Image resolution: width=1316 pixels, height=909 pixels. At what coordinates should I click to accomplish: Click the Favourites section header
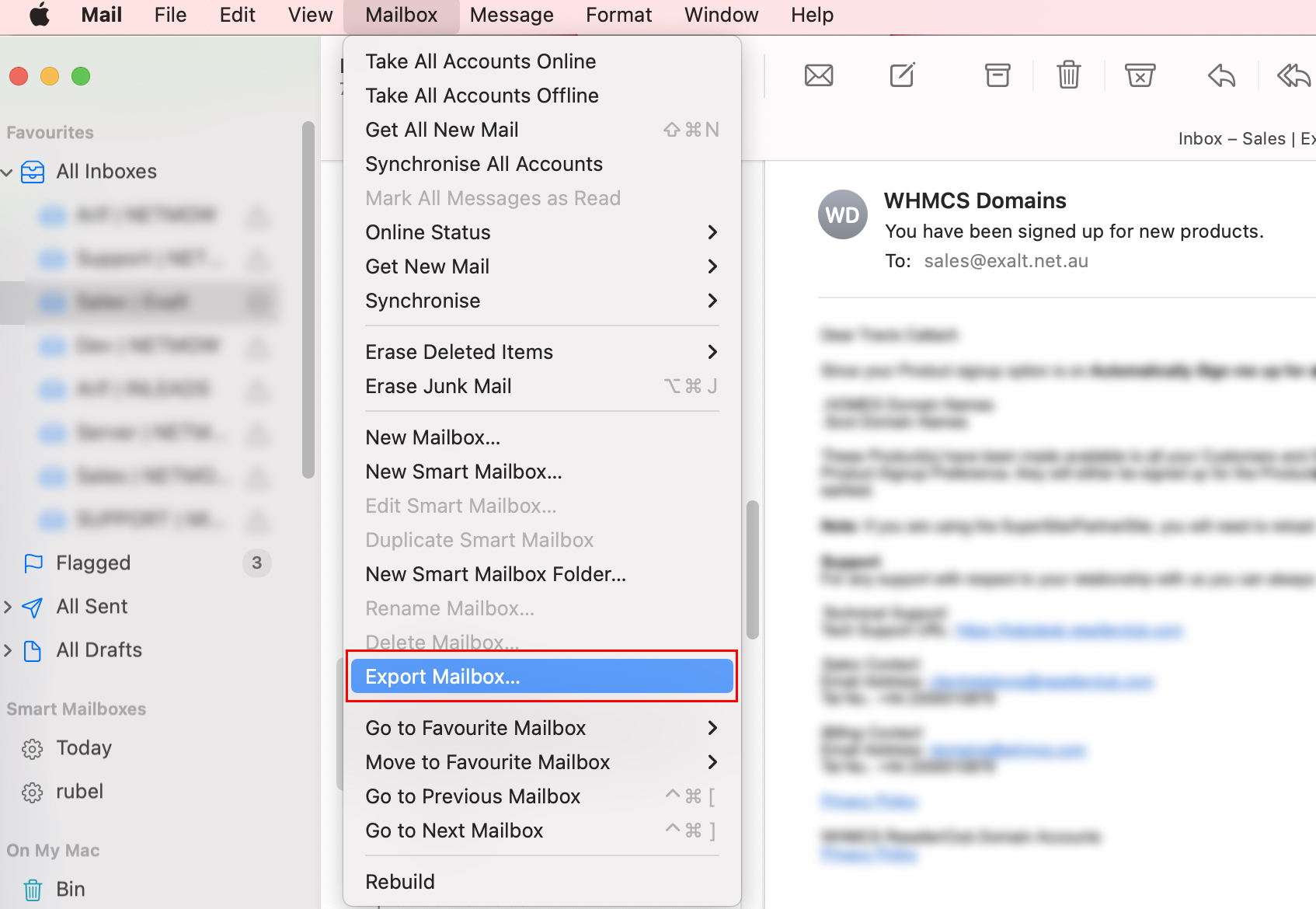click(50, 133)
